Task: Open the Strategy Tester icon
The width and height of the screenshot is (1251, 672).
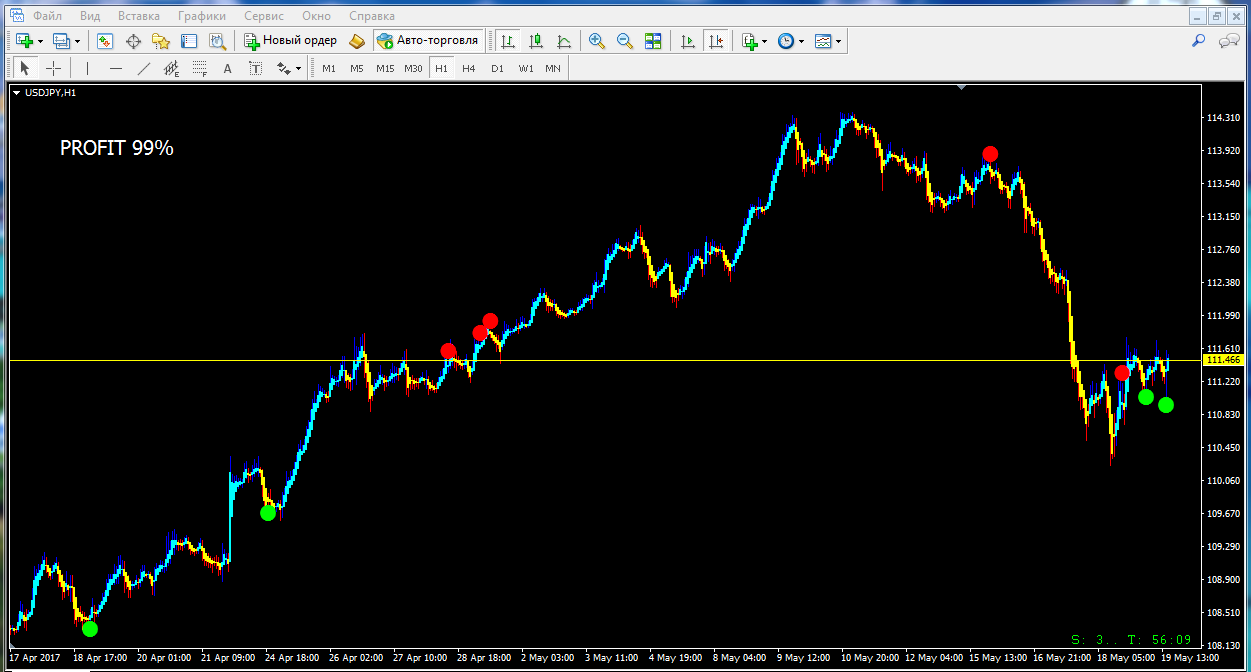Action: pos(217,41)
